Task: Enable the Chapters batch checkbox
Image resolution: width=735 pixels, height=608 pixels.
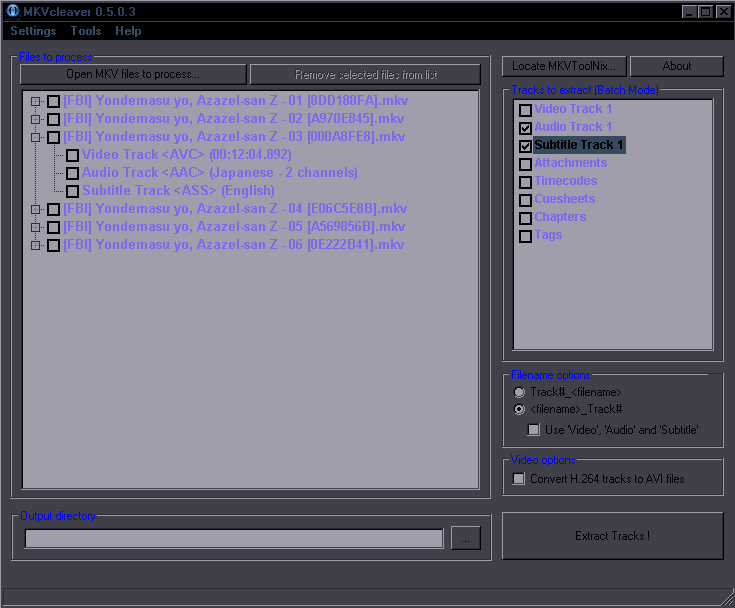Action: coord(525,218)
